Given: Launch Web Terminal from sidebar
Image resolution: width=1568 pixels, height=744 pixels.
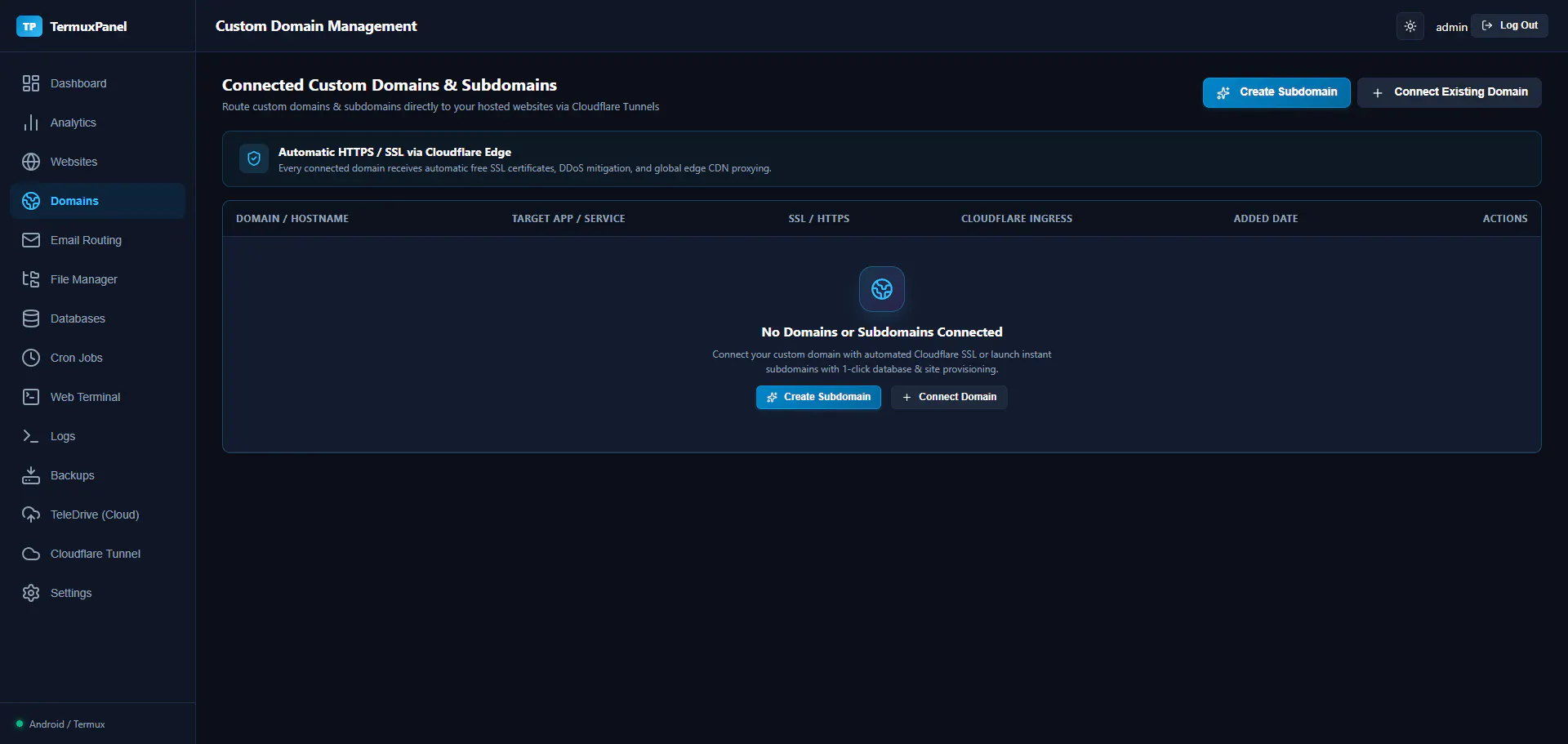Looking at the screenshot, I should click(x=98, y=397).
